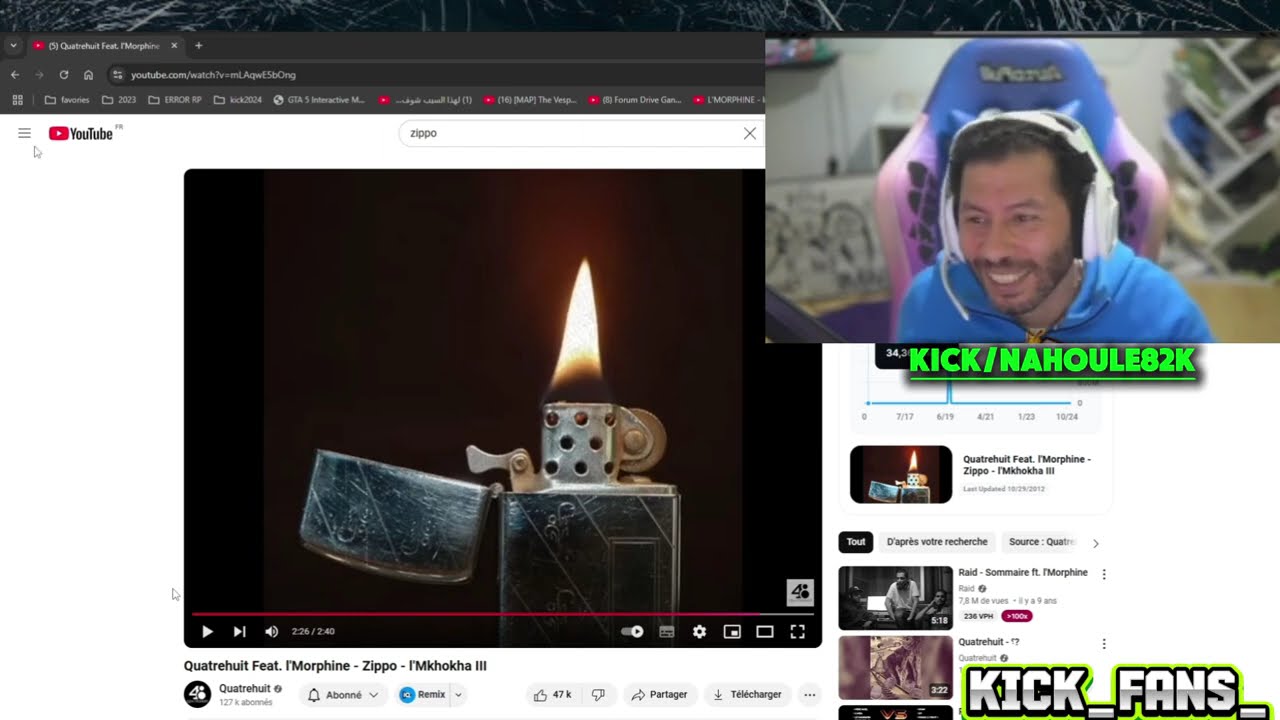Viewport: 1280px width, 720px height.
Task: Open the L'MORPHINE bookmark
Action: pyautogui.click(x=728, y=100)
